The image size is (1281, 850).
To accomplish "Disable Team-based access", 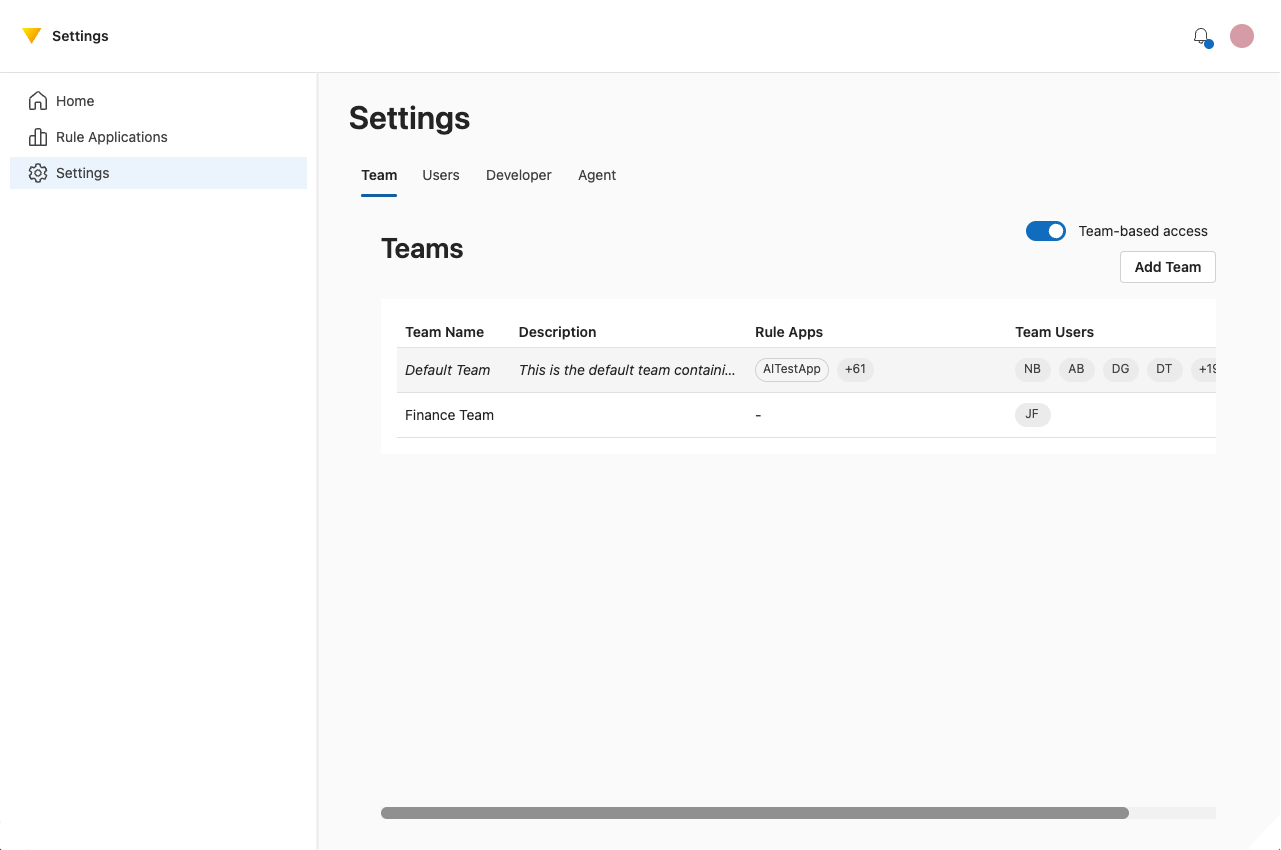I will pyautogui.click(x=1045, y=231).
